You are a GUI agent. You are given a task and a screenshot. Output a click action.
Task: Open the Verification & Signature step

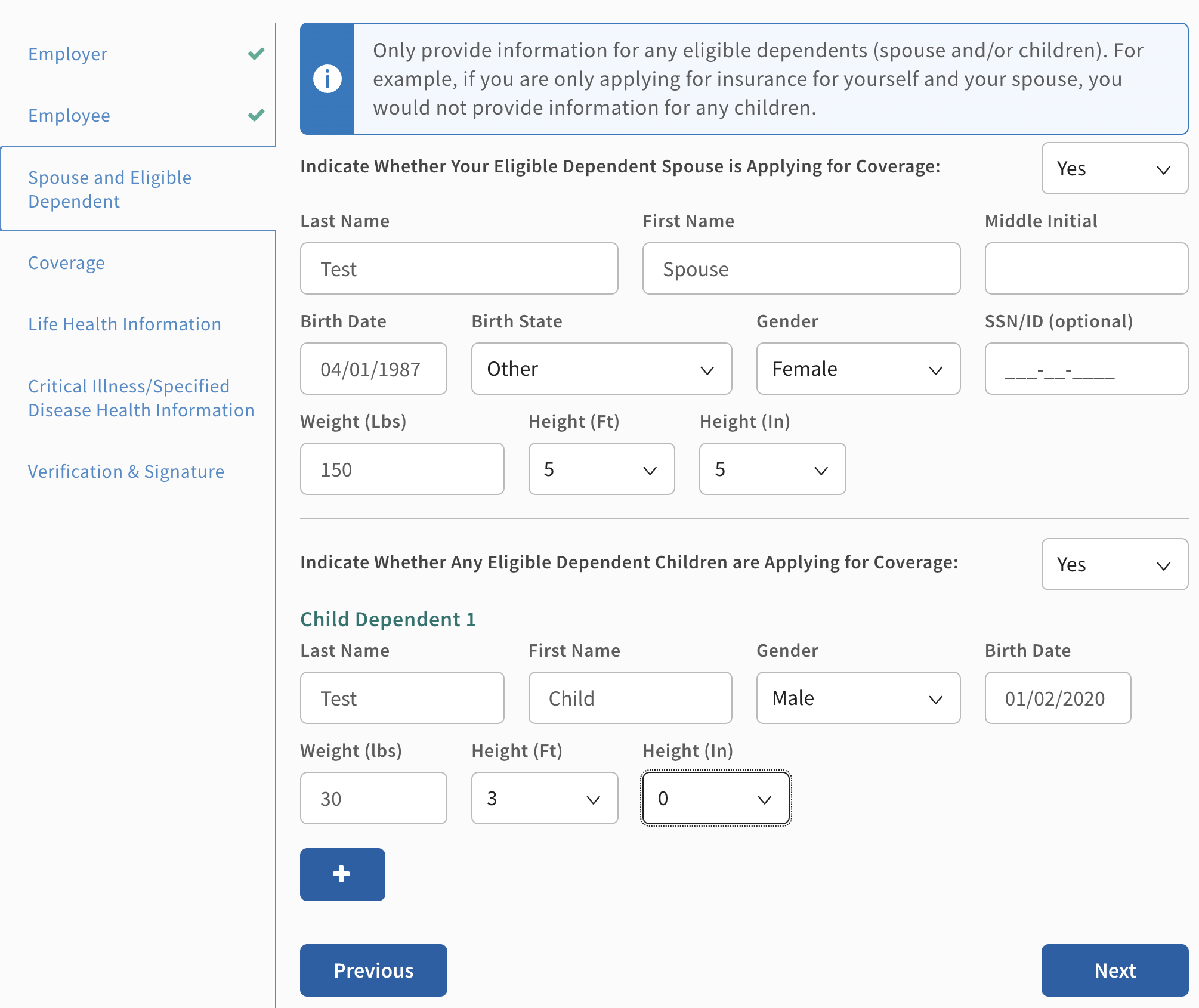(126, 471)
